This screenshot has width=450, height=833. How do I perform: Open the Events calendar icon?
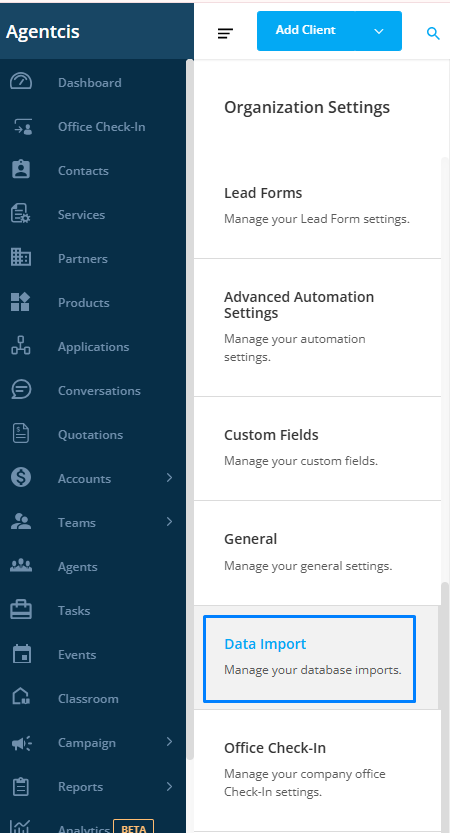21,654
